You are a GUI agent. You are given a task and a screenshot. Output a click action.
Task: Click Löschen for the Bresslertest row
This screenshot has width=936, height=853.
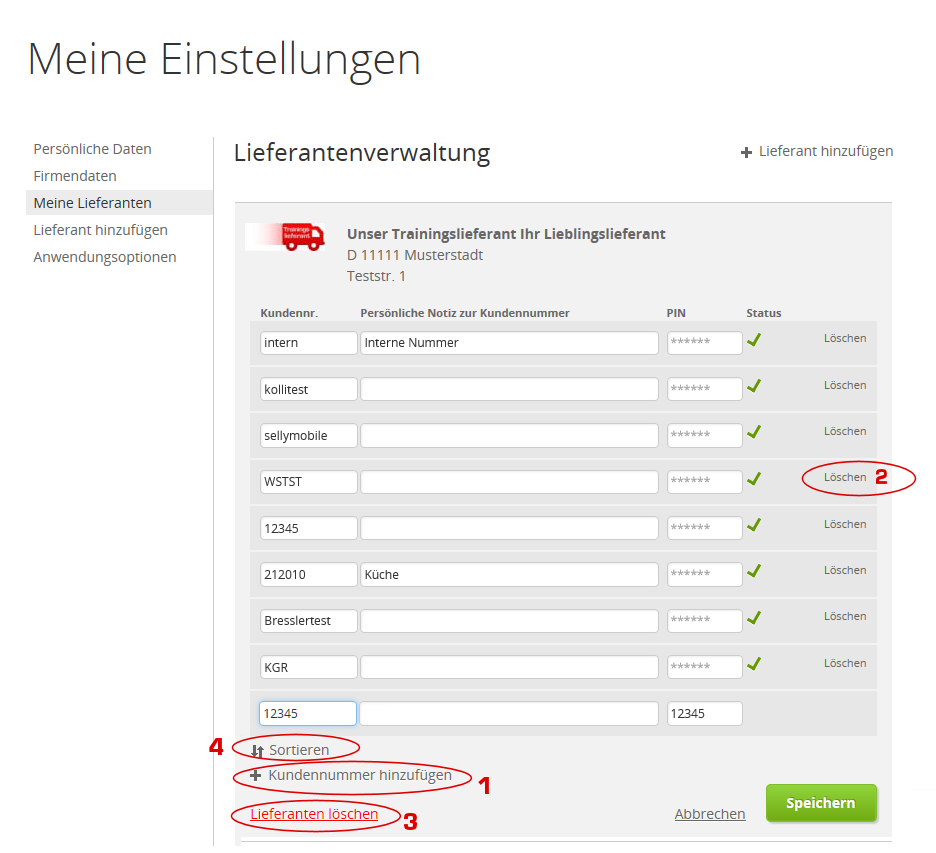click(845, 617)
